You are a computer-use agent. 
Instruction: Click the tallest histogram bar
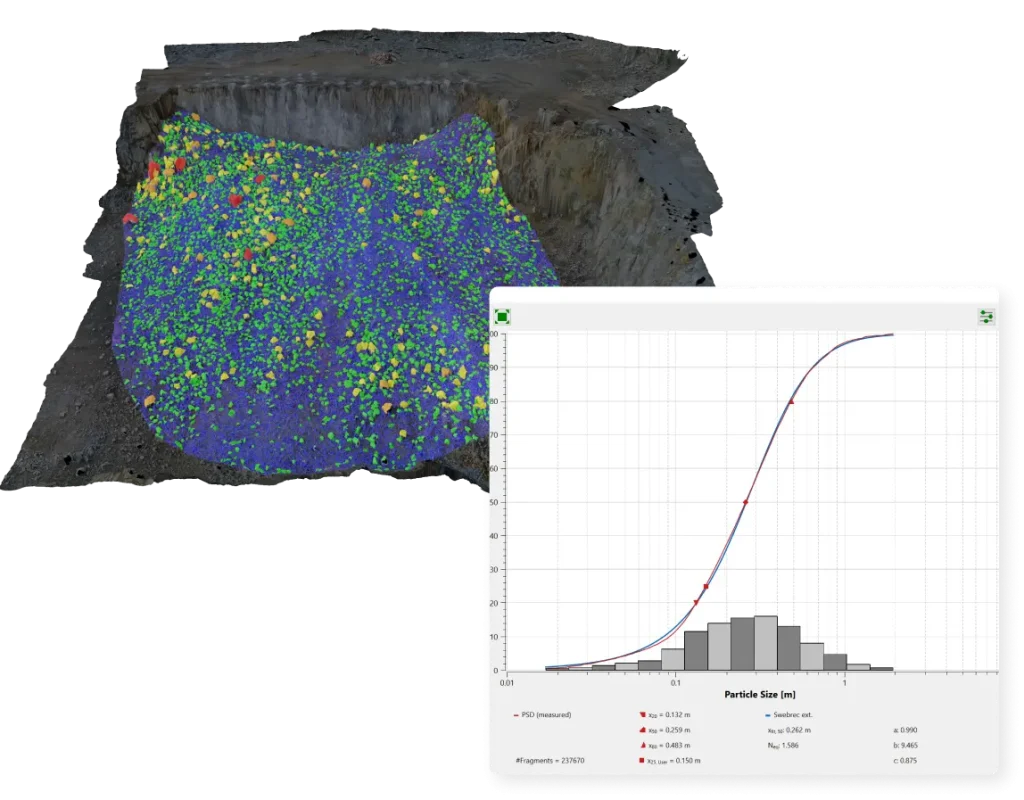766,643
